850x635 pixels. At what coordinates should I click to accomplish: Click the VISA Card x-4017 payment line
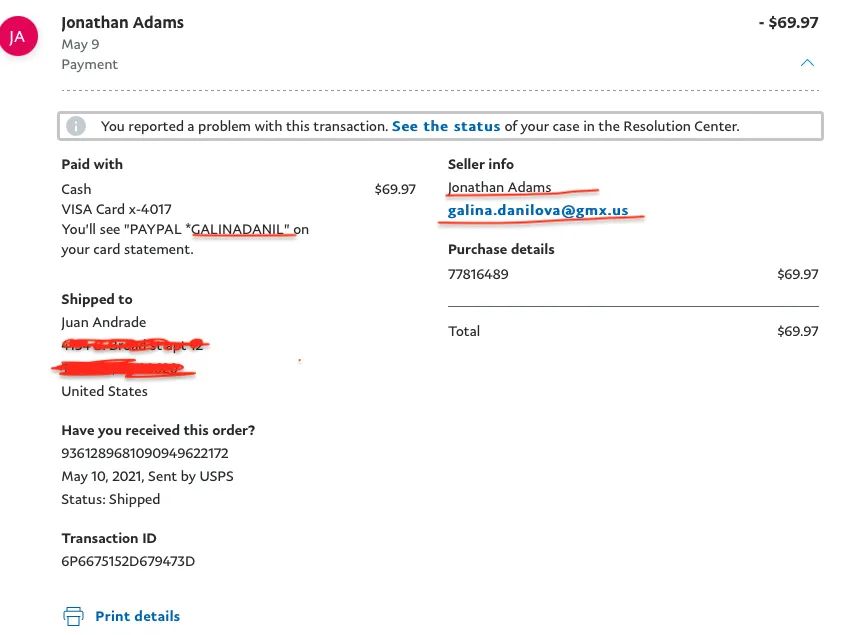click(117, 209)
